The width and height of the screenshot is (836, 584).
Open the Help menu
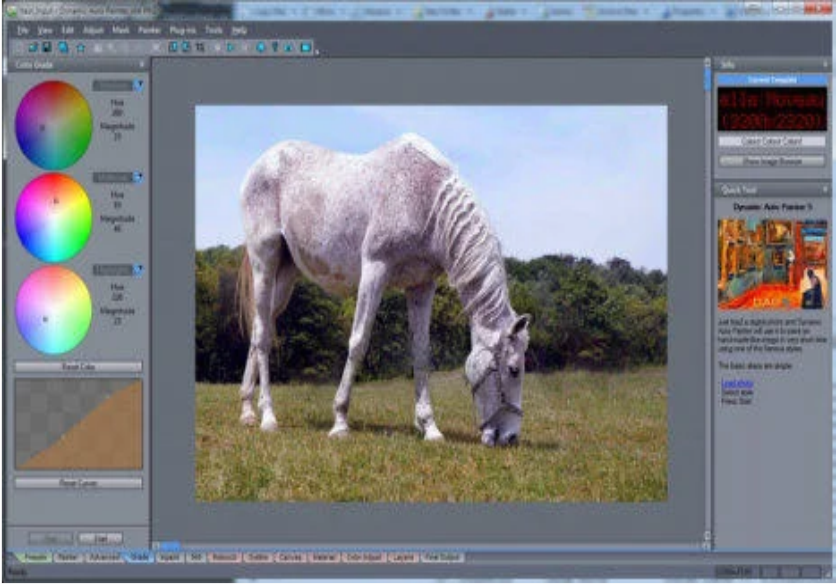tap(239, 30)
